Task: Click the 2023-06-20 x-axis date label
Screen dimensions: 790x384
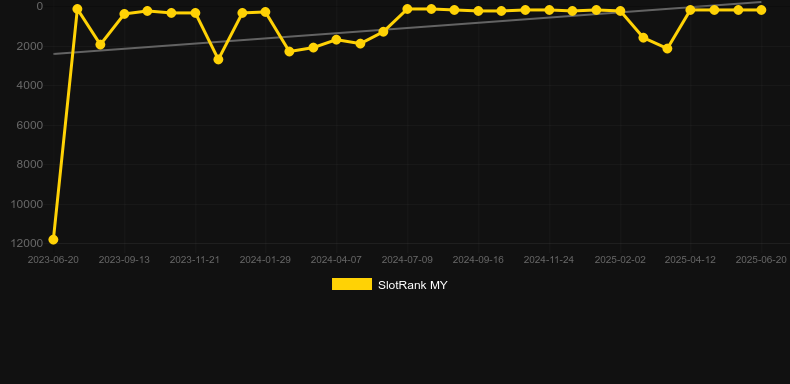Action: coord(53,260)
